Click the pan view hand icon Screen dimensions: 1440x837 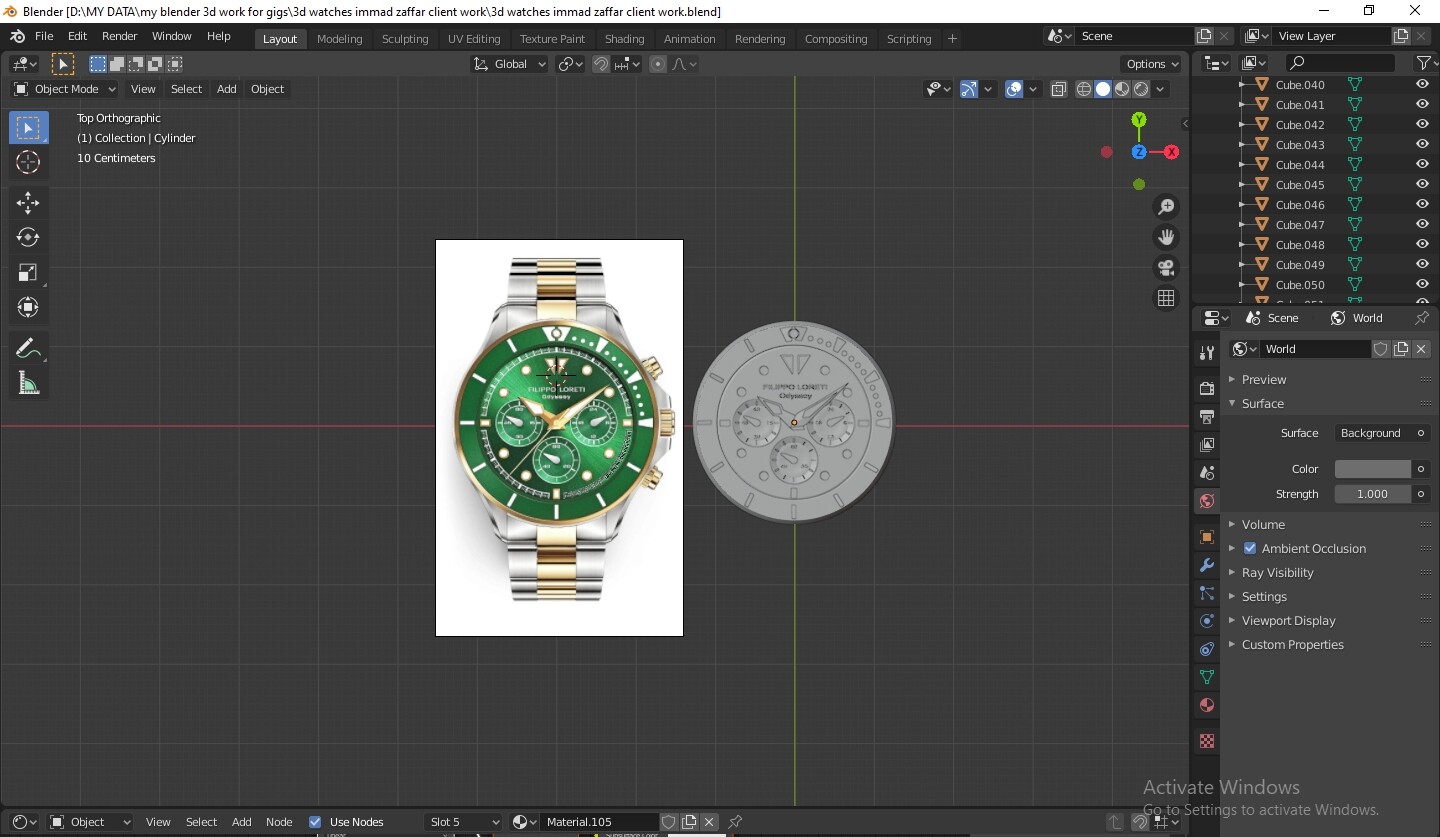[1166, 238]
